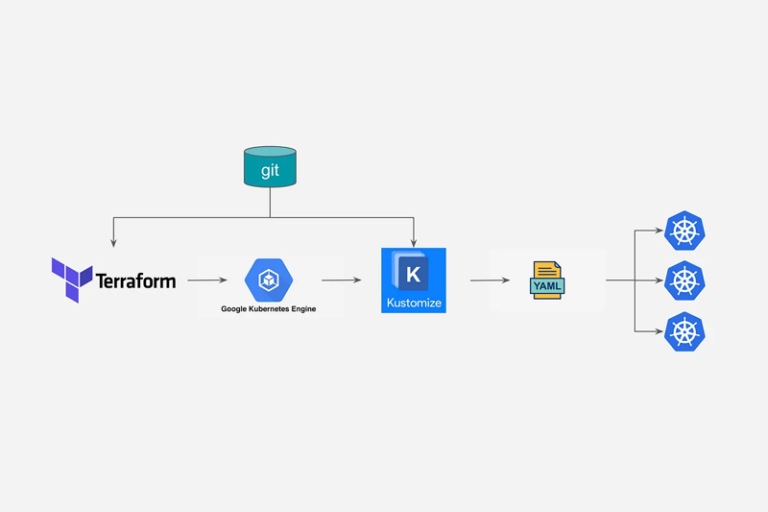Viewport: 768px width, 512px height.
Task: Click the Terraform wordmark text
Action: pyautogui.click(x=136, y=281)
